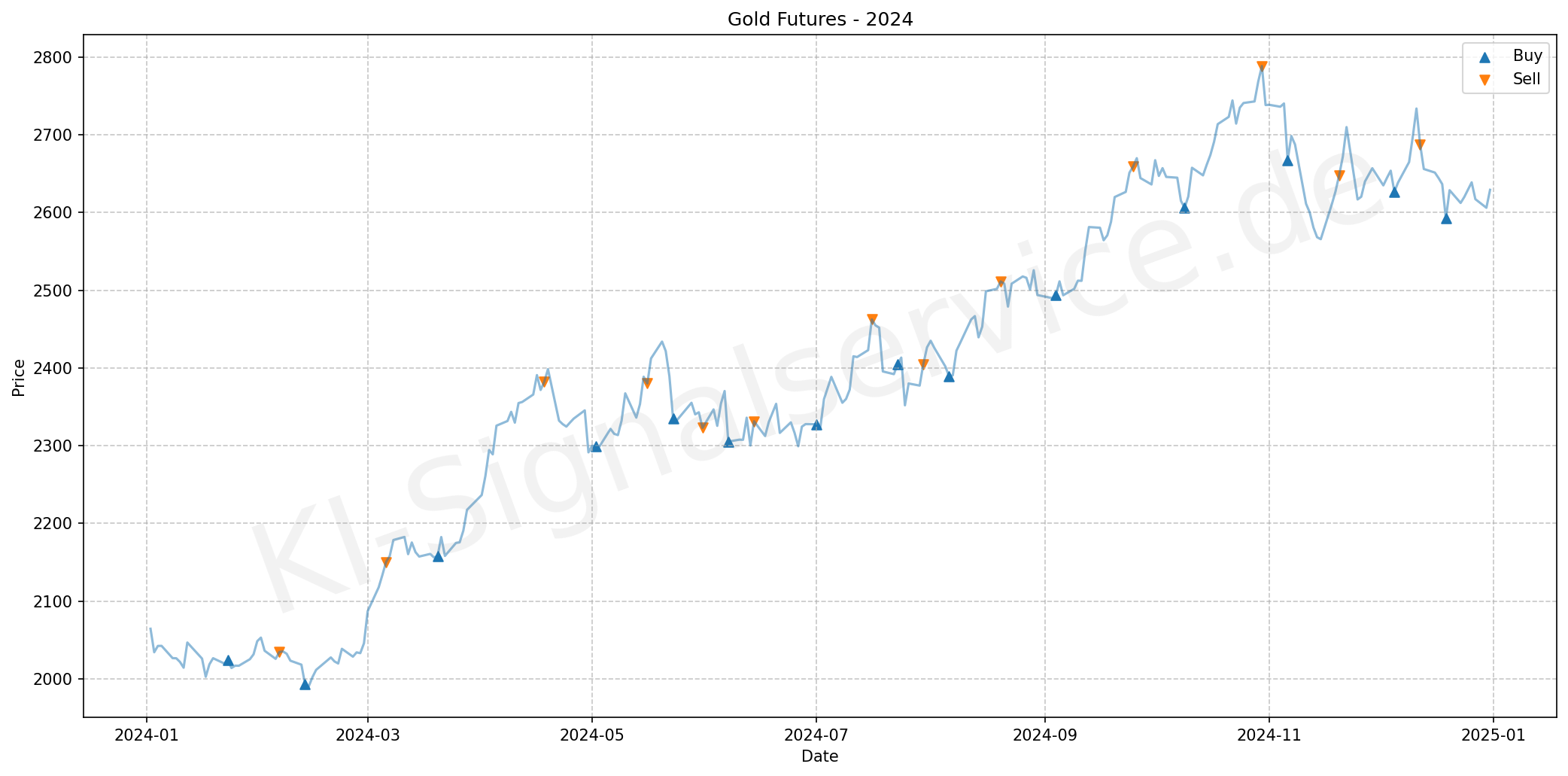This screenshot has height=776, width=1568.
Task: Click the Sell triangle icon in legend
Action: click(1484, 80)
